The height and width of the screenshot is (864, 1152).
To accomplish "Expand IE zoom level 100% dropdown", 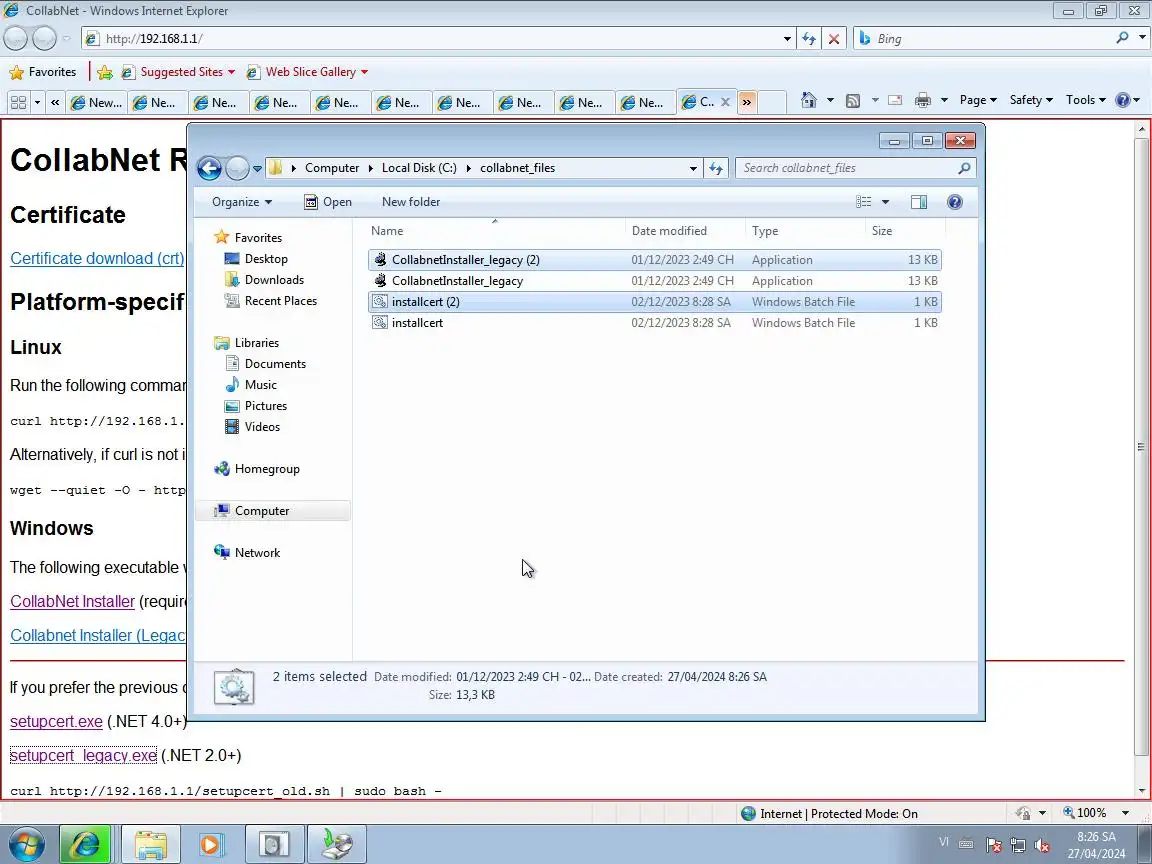I will 1125,813.
